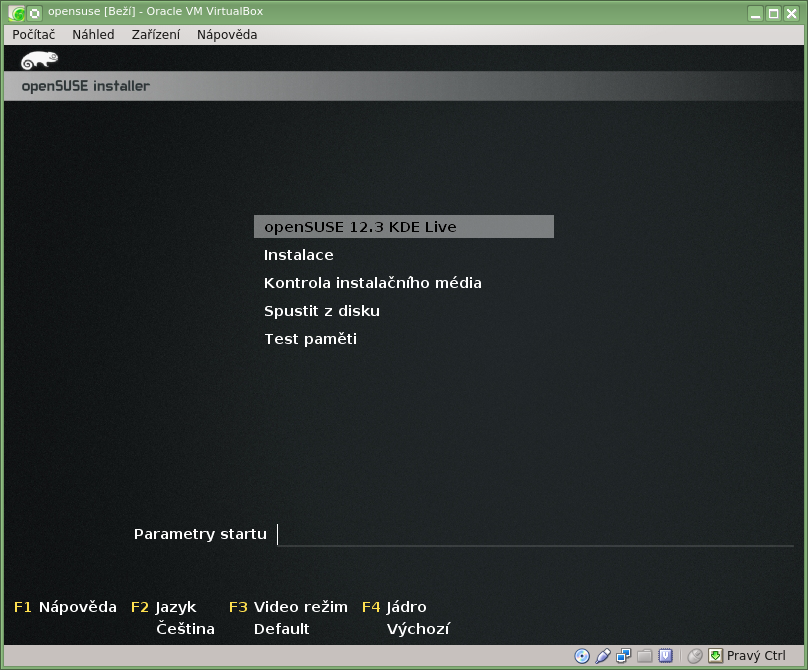The width and height of the screenshot is (808, 670).
Task: Click the square button next to the title bar icon
Action: [x=35, y=13]
